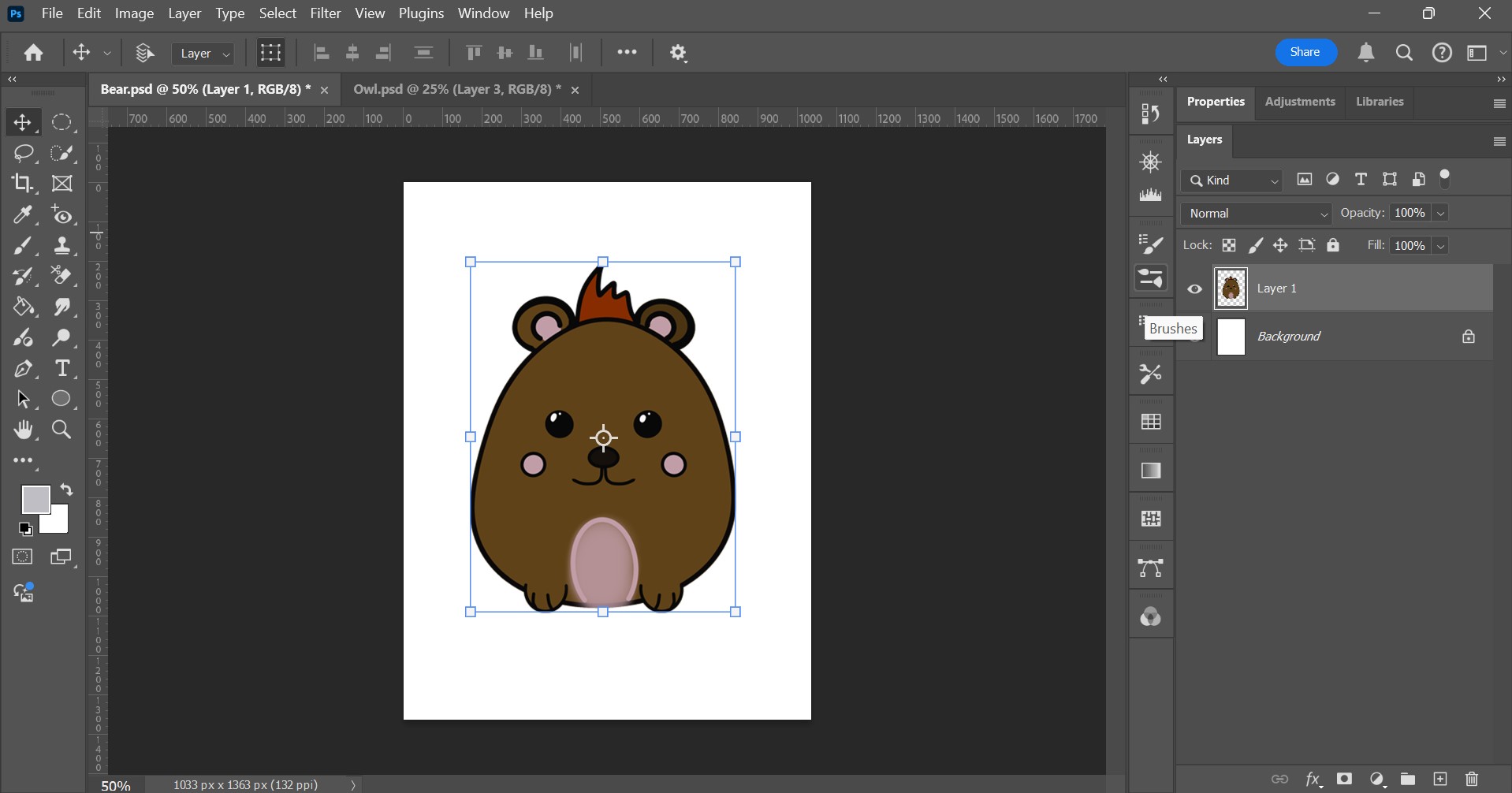Image resolution: width=1512 pixels, height=793 pixels.
Task: Open the Plugins menu
Action: point(421,13)
